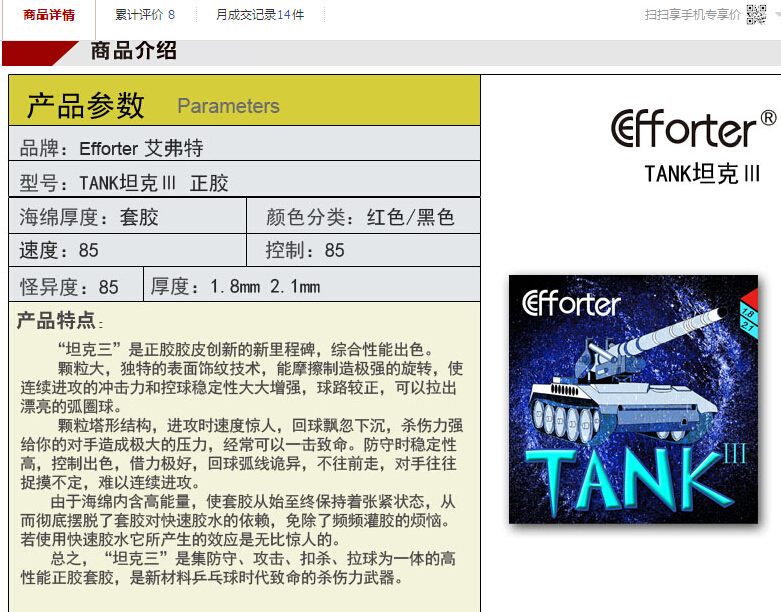This screenshot has width=781, height=612.
Task: Click the 颜色分类 红色/黑色 cell
Action: [362, 217]
